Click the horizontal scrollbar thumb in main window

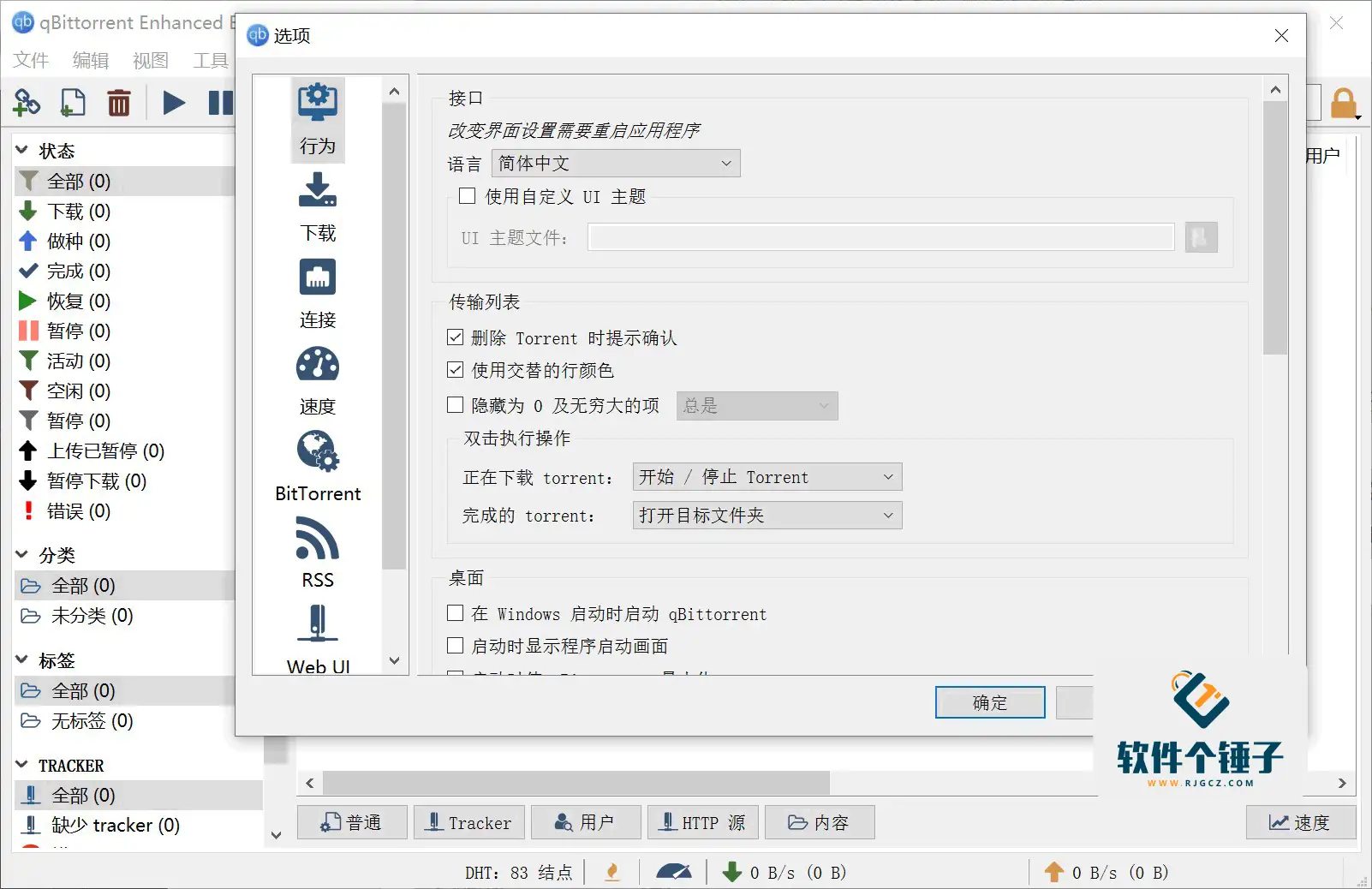pyautogui.click(x=576, y=783)
